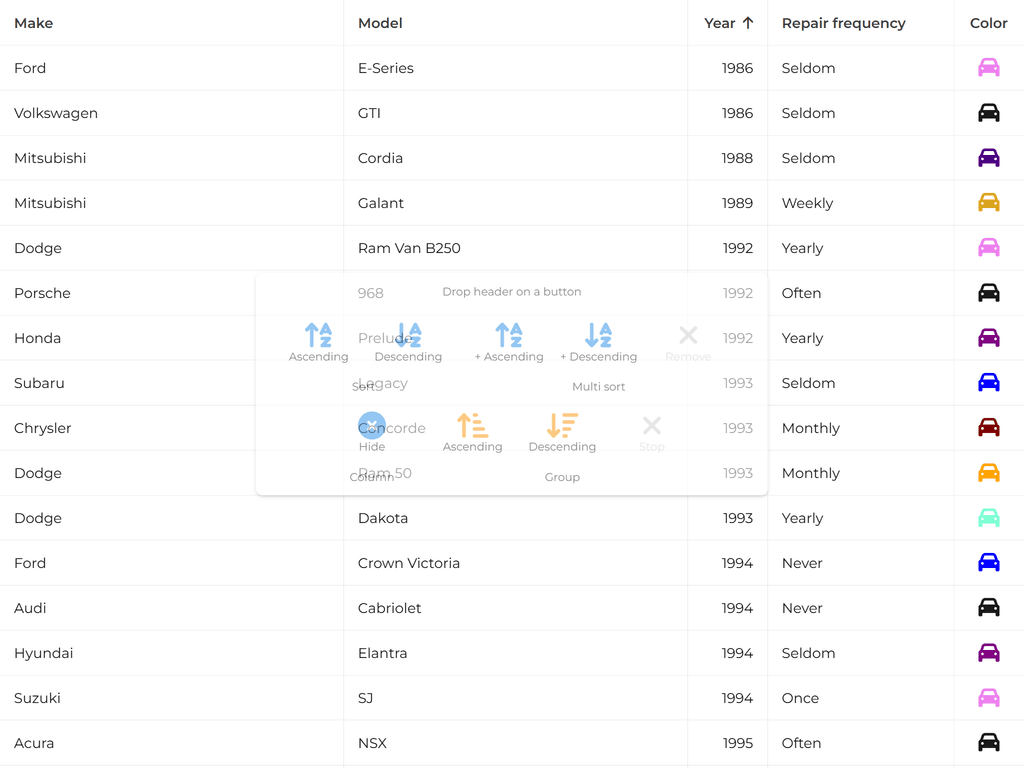
Task: Click the pink car icon on the E-Series row
Action: coord(988,67)
